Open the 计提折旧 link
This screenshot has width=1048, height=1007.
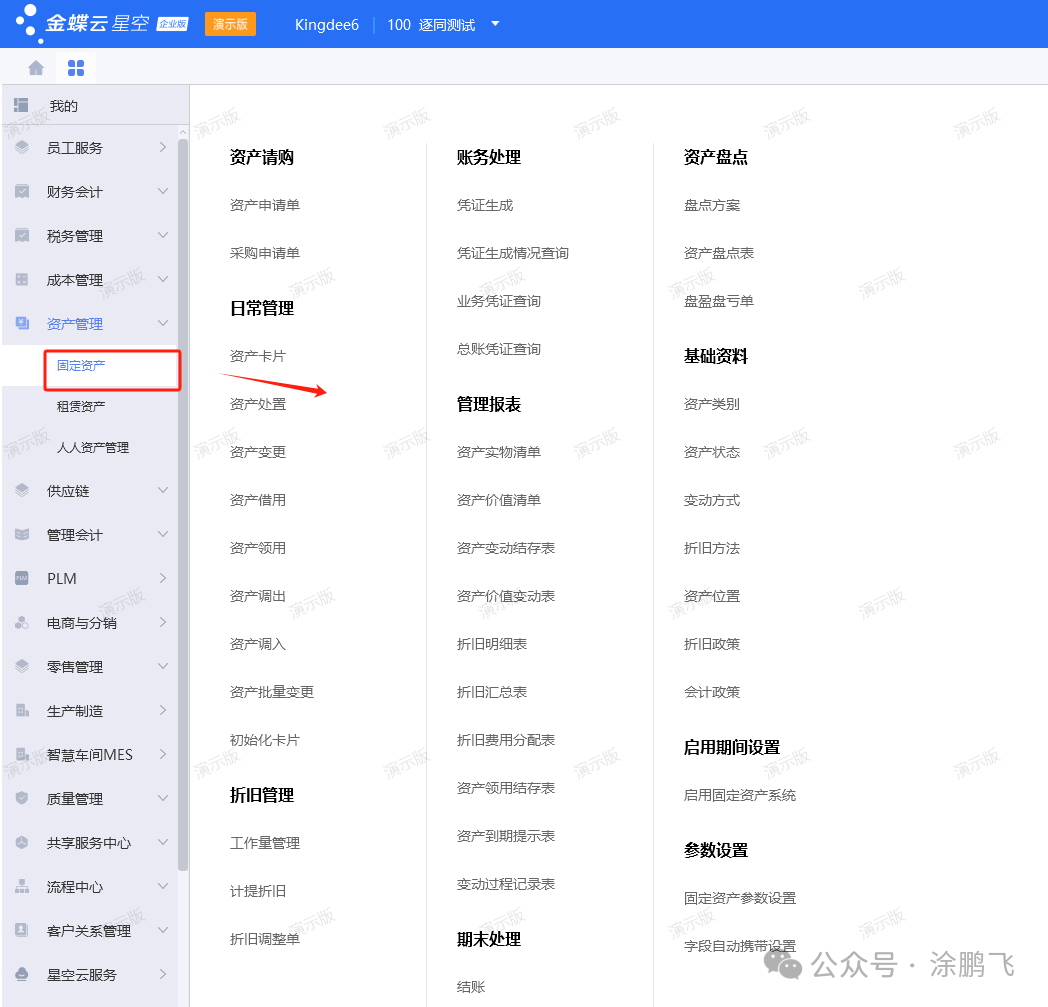258,891
